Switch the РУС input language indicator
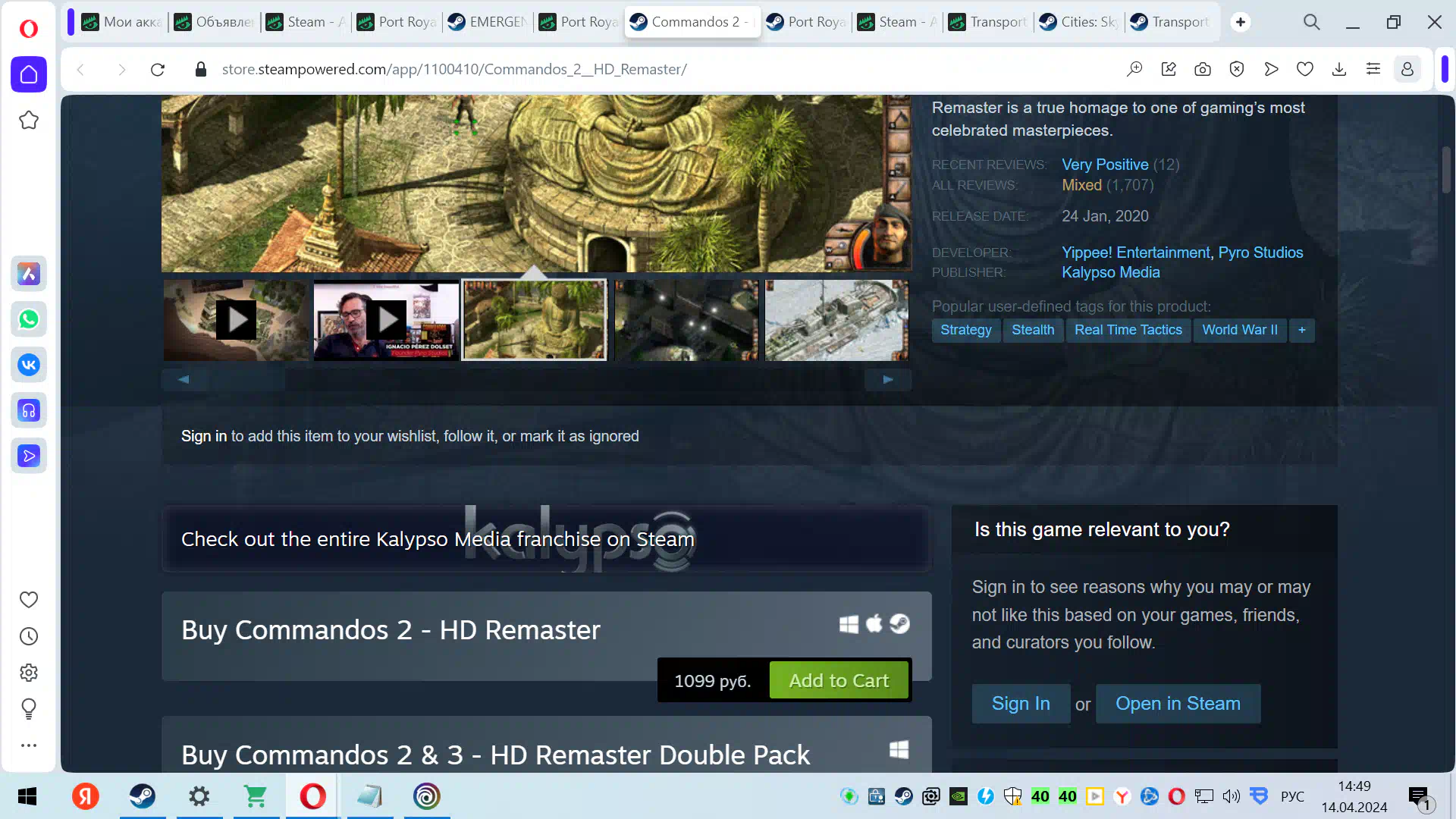This screenshot has width=1456, height=819. (1292, 796)
